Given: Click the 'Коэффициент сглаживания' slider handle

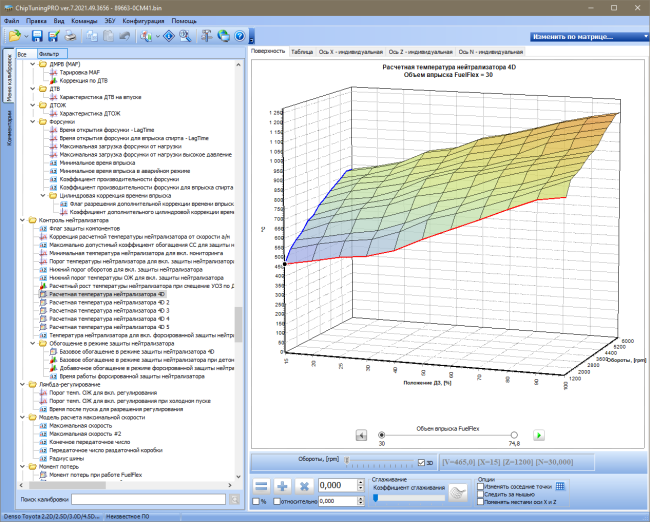Looking at the screenshot, I should [x=376, y=498].
